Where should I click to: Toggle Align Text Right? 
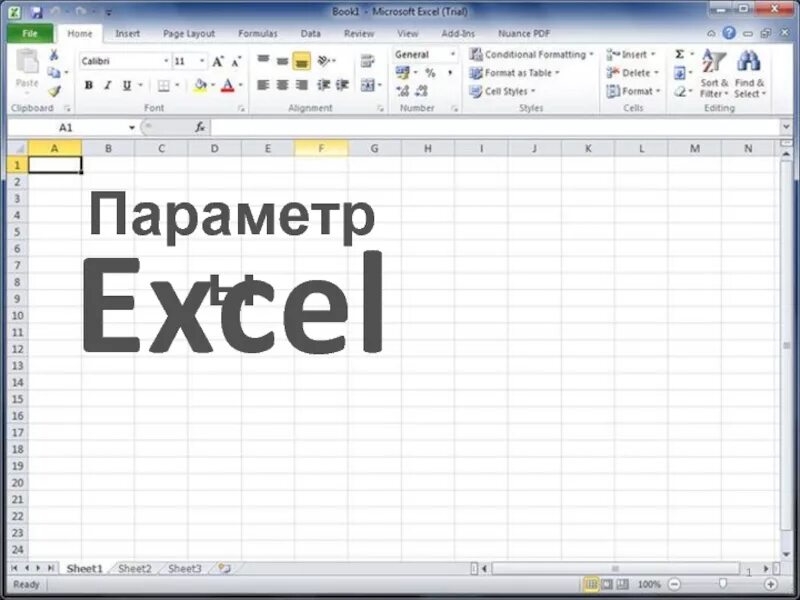point(302,85)
